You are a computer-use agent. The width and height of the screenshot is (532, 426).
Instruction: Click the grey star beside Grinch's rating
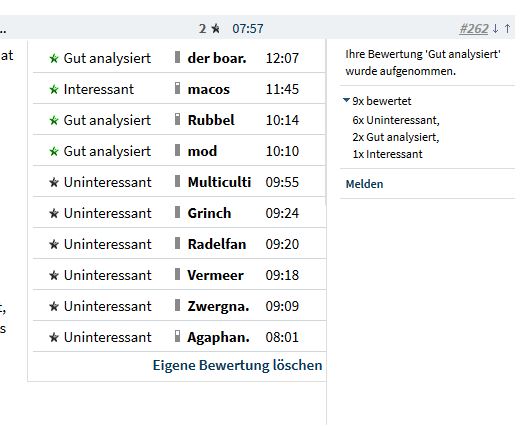54,213
